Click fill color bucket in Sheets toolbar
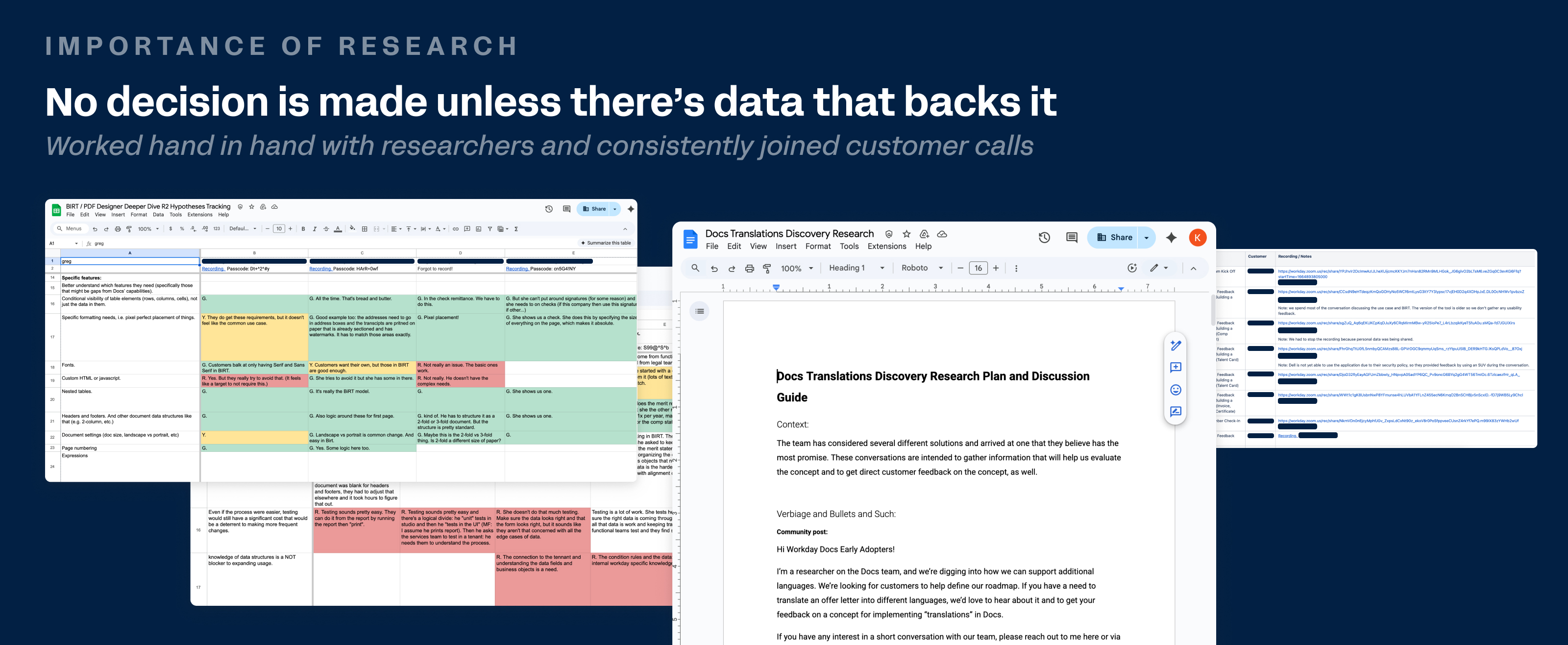Screen dimensions: 1568x645 pyautogui.click(x=352, y=228)
